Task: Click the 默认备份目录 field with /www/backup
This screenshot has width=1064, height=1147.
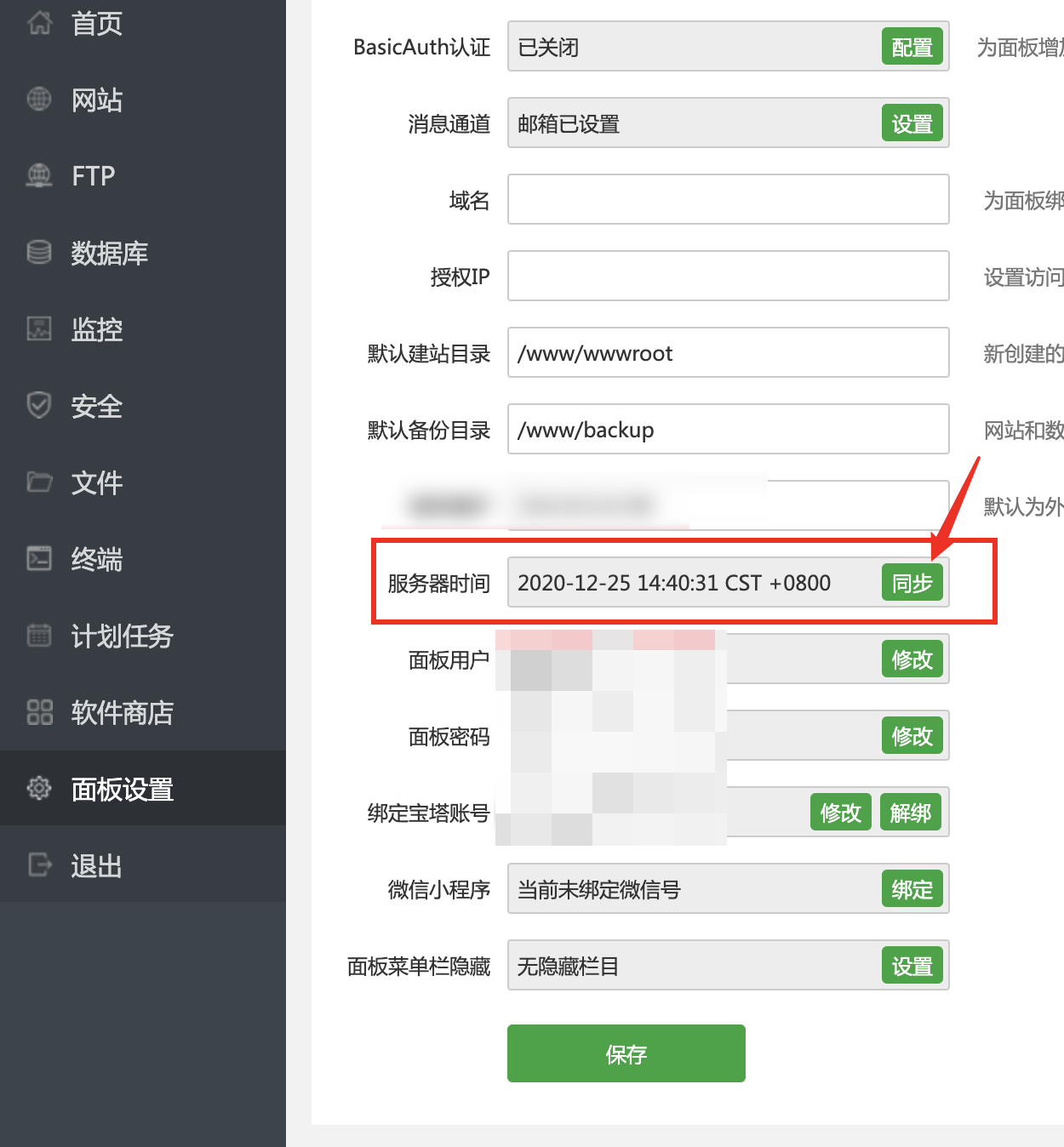Action: point(729,429)
